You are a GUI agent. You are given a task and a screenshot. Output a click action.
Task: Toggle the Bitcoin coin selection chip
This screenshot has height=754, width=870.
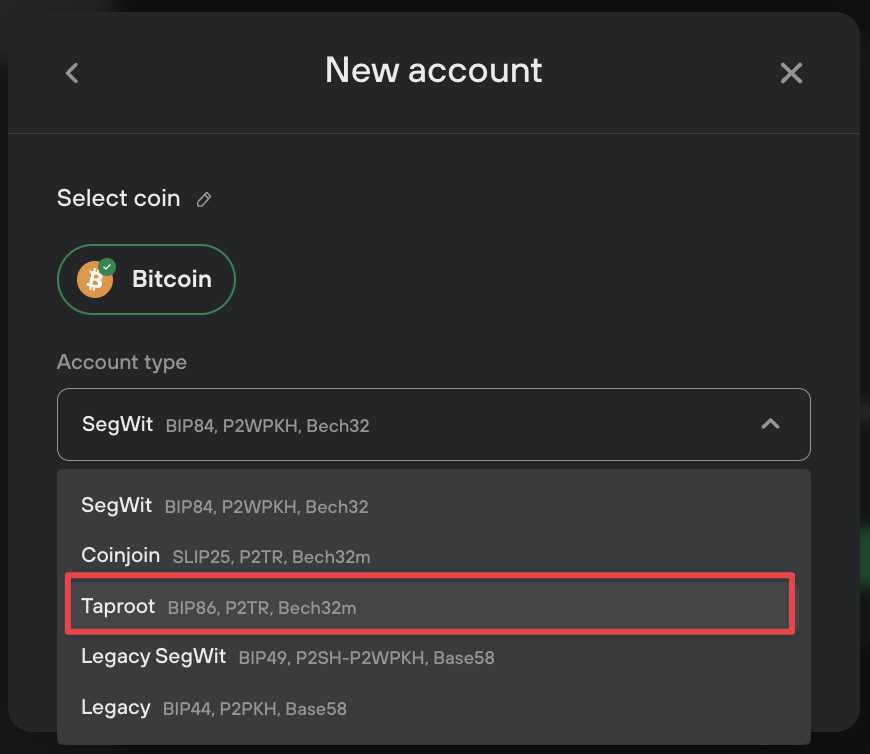click(146, 279)
